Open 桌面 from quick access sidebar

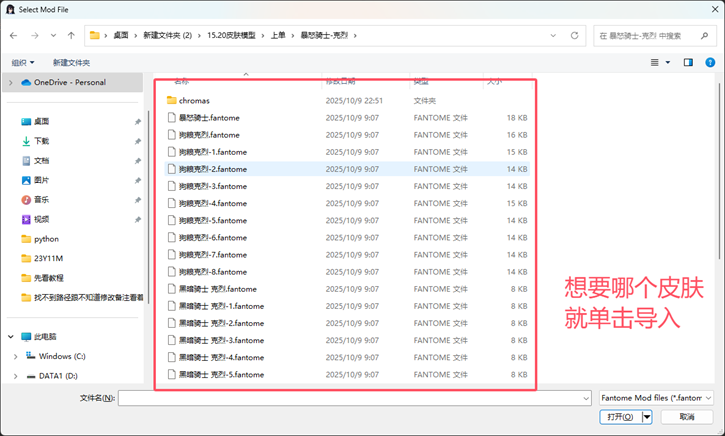click(x=41, y=122)
